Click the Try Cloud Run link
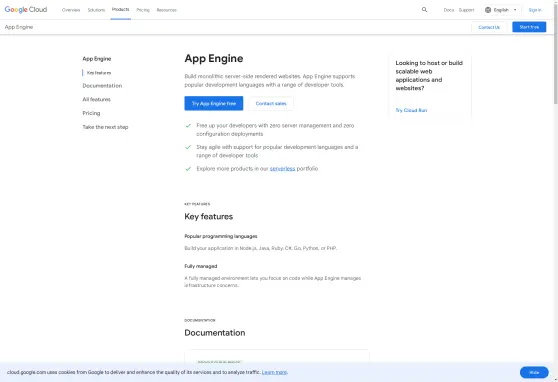The image size is (558, 382). tap(411, 110)
